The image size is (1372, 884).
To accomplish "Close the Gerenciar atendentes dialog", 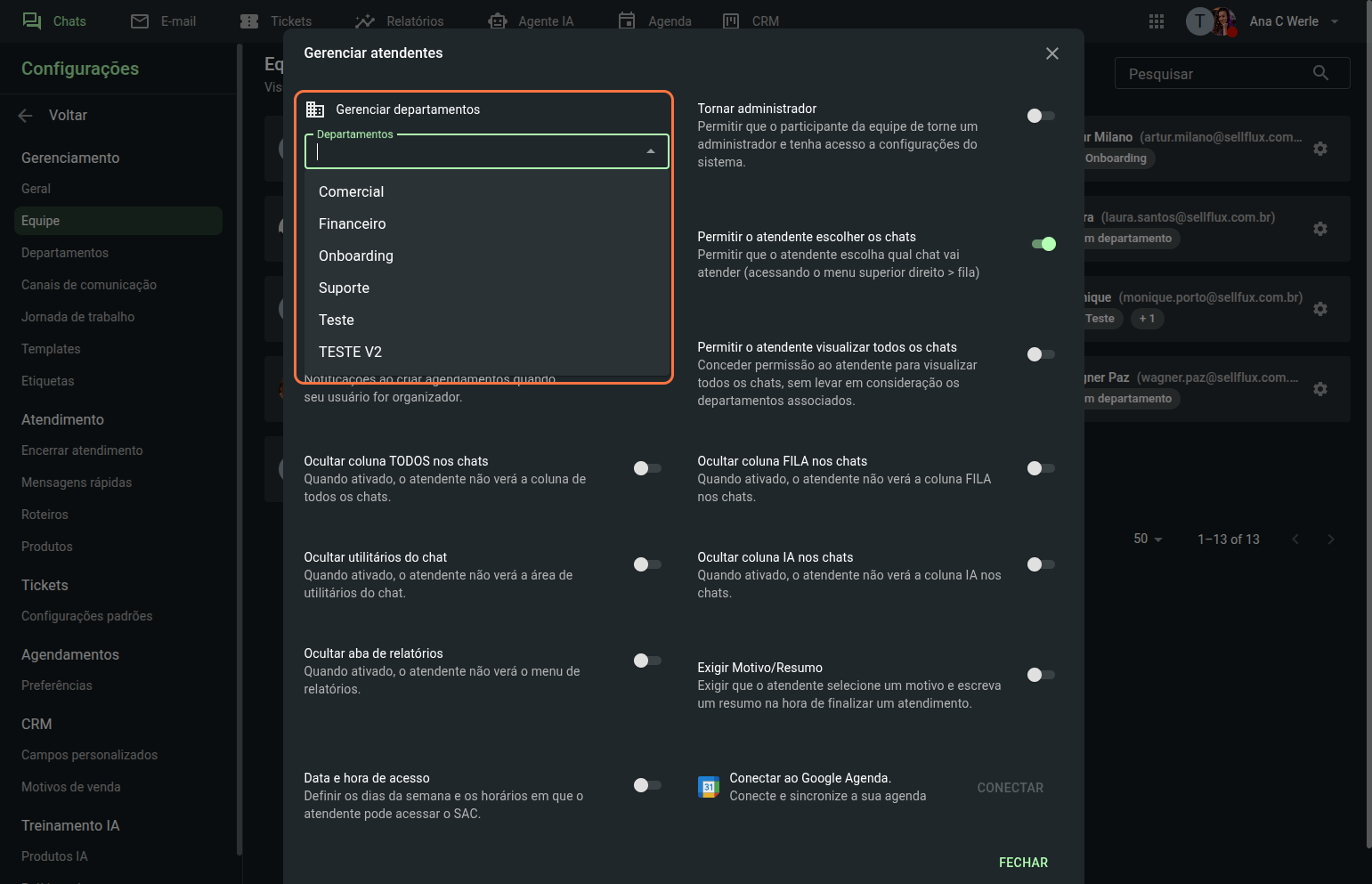I will pos(1051,53).
